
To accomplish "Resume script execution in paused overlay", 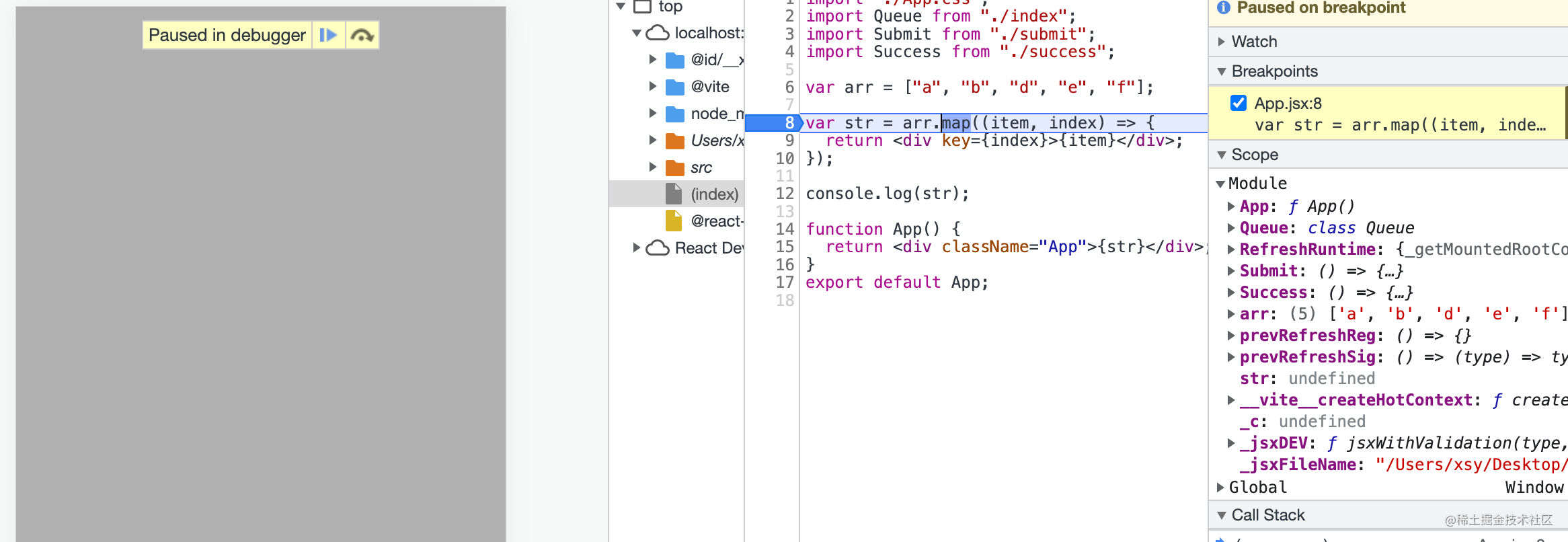I will click(x=328, y=35).
